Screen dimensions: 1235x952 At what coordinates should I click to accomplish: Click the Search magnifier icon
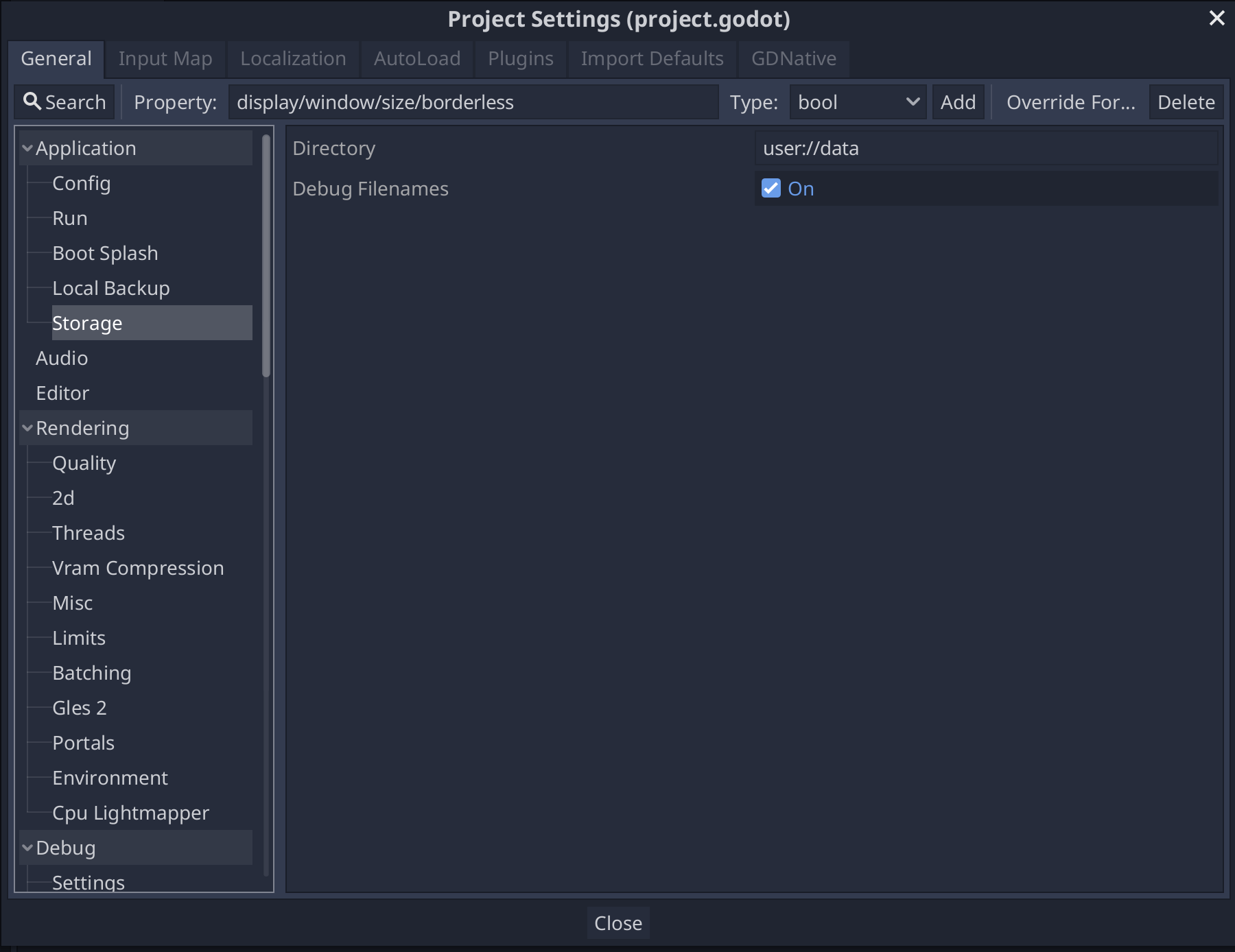[x=32, y=102]
